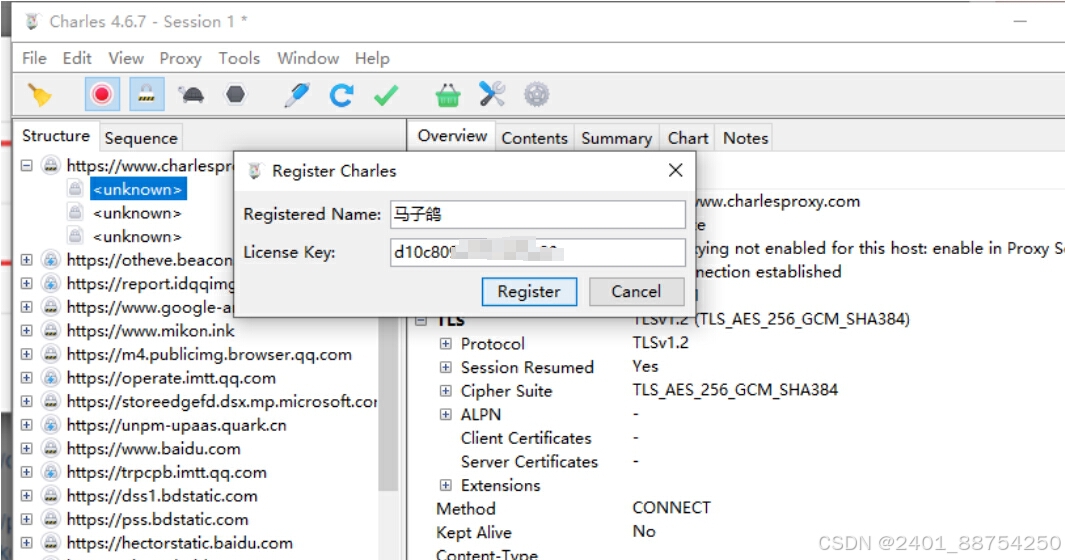Click Cancel in Register Charles dialog
Screen dimensions: 1065x560
(x=636, y=292)
